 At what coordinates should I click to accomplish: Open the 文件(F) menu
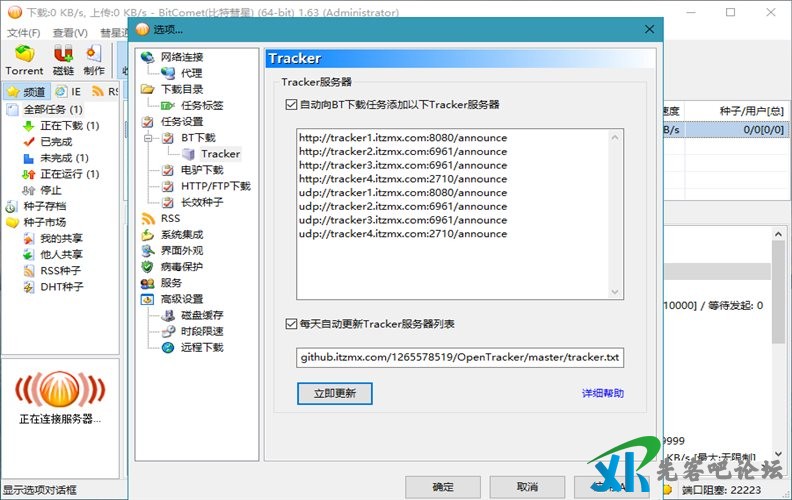(23, 33)
